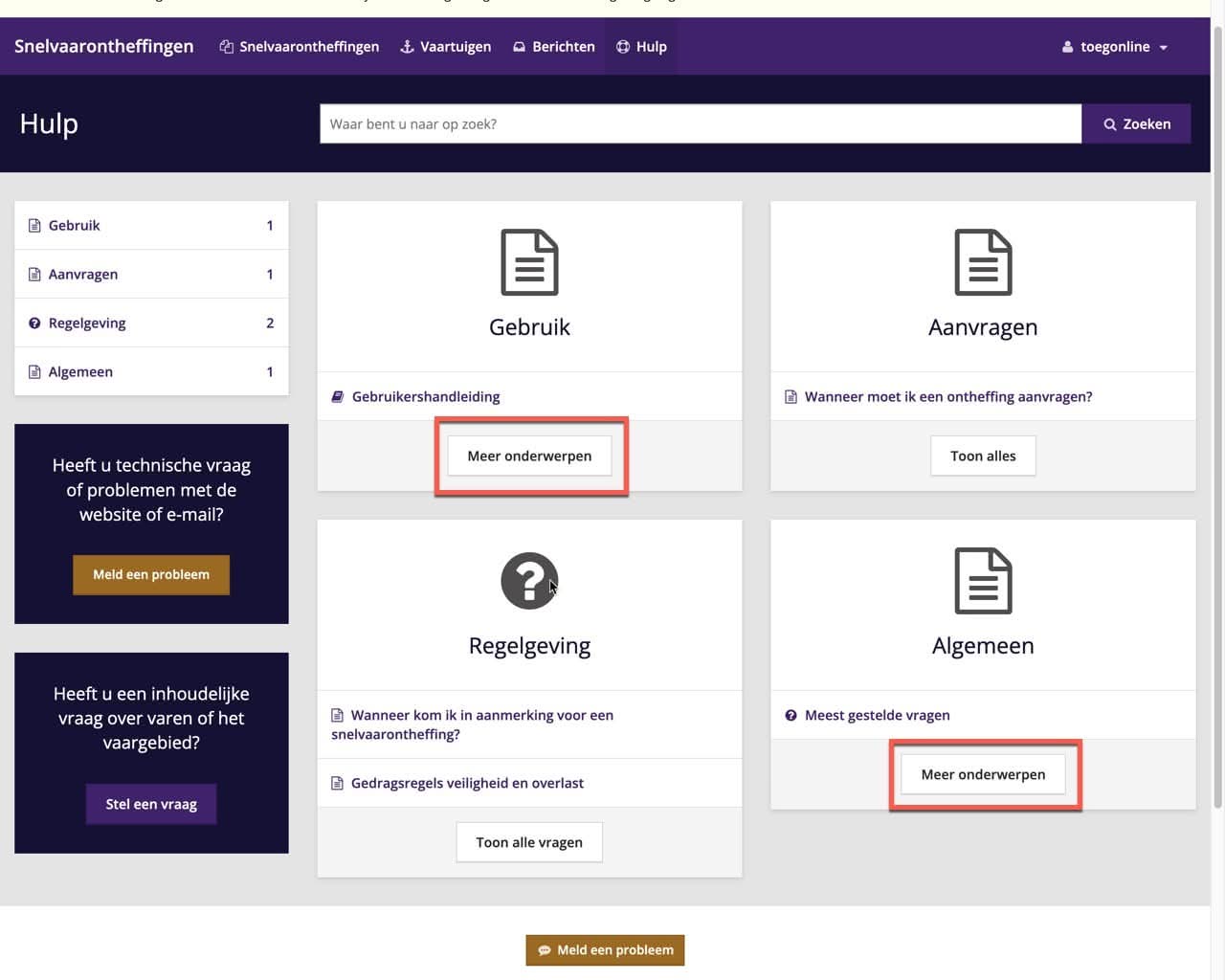Click Toon alle vragen button
Image resolution: width=1225 pixels, height=980 pixels.
pyautogui.click(x=529, y=842)
